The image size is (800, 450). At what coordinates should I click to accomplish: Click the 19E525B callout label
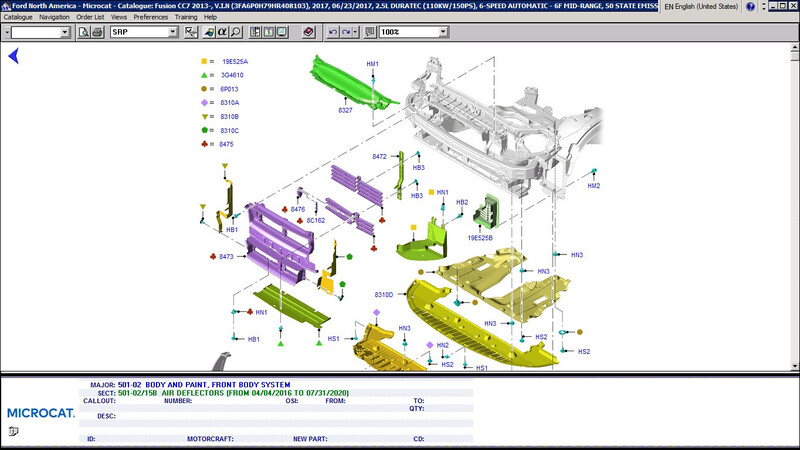480,238
